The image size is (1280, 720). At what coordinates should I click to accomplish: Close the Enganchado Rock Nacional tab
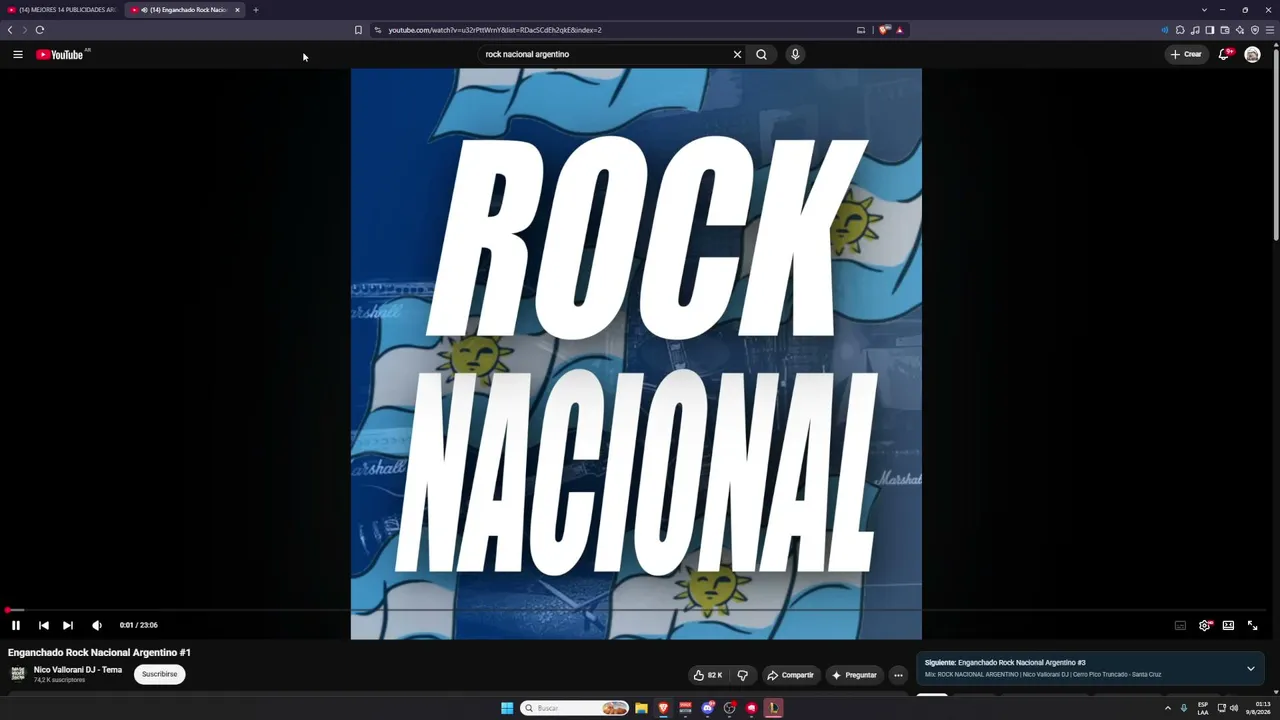pos(237,10)
